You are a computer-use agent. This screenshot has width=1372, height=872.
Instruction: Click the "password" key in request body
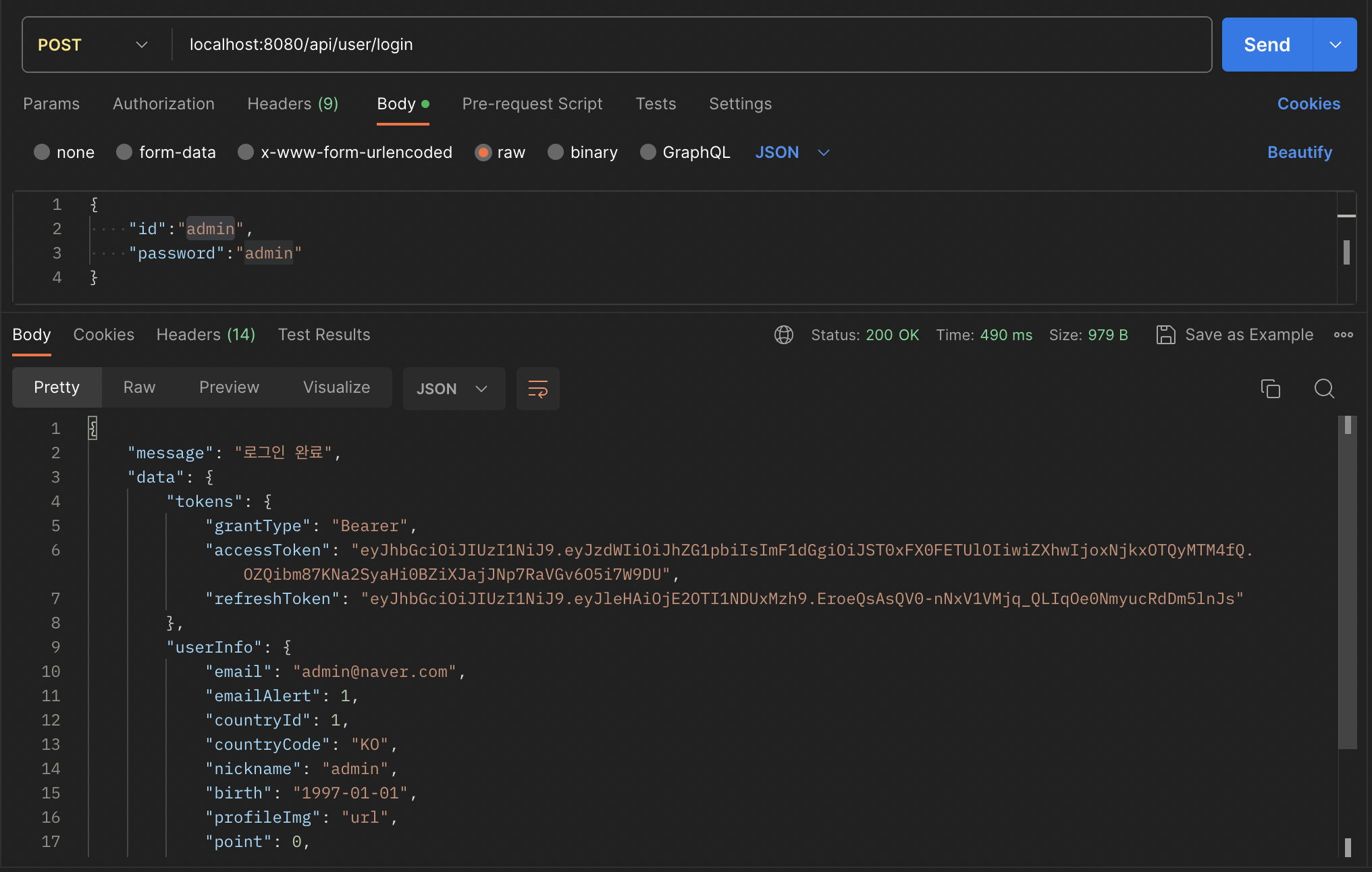pyautogui.click(x=176, y=253)
